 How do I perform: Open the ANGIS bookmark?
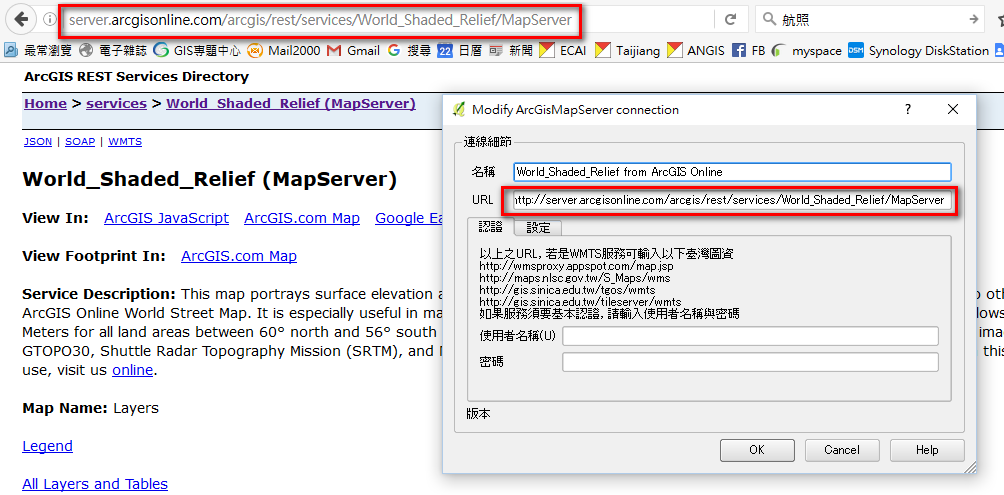pyautogui.click(x=696, y=50)
